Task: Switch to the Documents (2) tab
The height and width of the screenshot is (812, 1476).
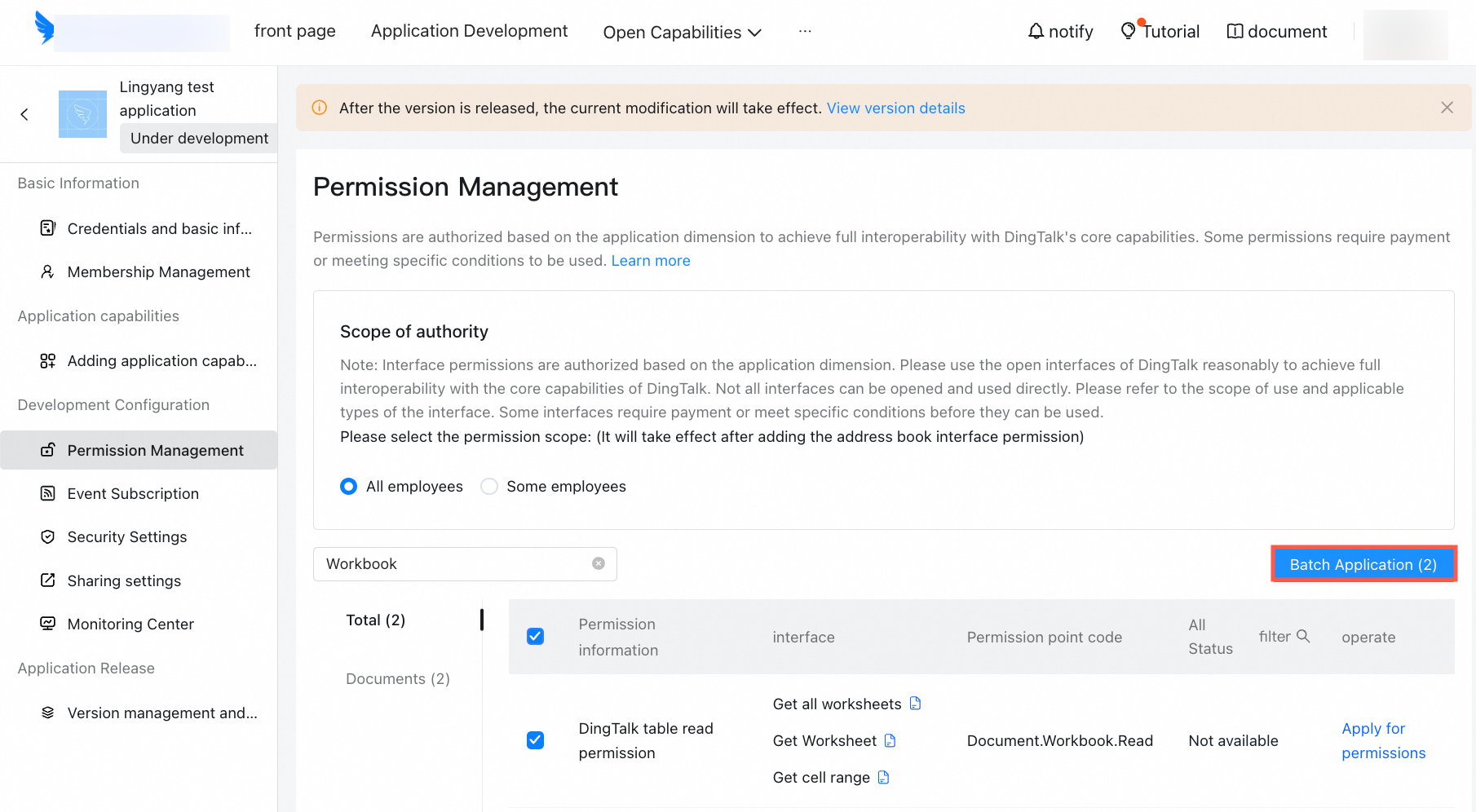Action: point(398,678)
